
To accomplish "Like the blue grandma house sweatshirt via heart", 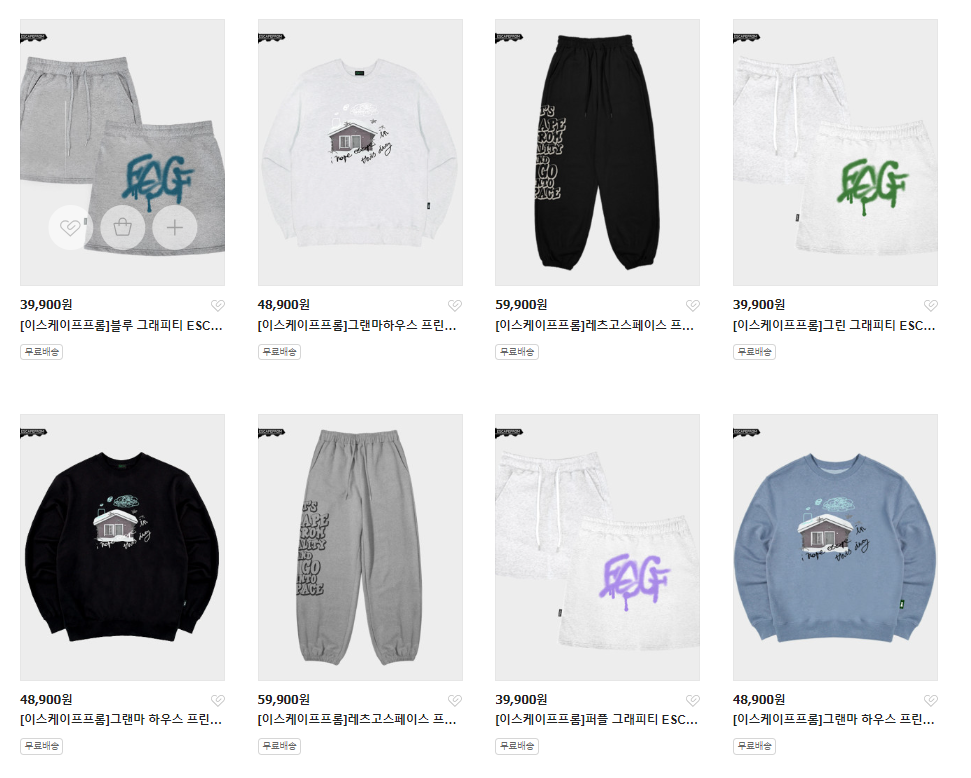I will click(x=931, y=701).
